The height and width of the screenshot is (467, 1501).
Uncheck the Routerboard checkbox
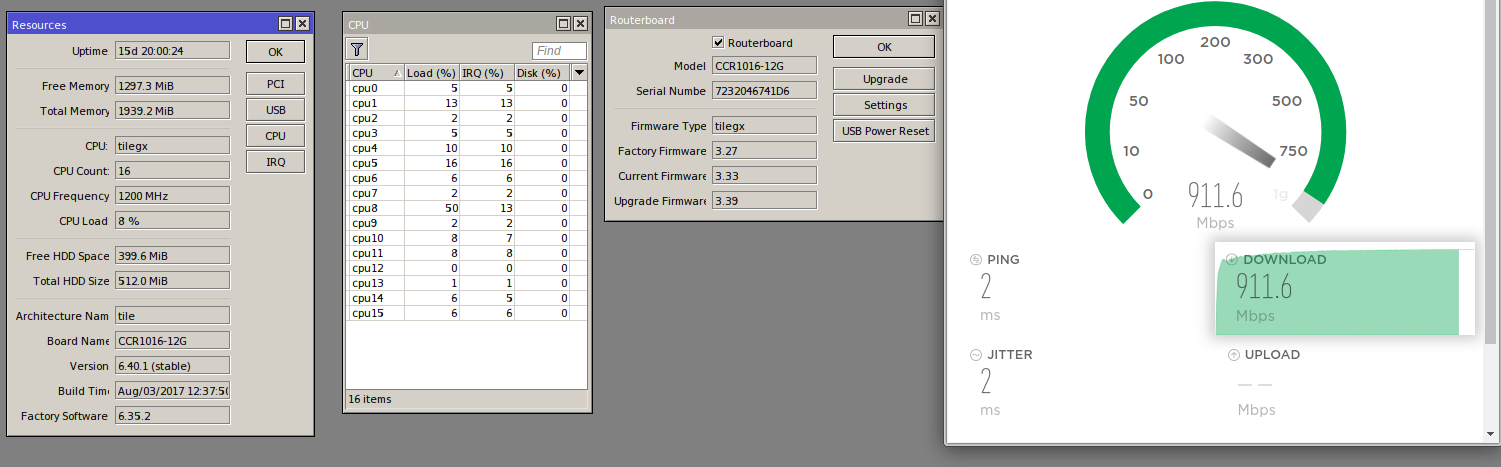click(717, 43)
